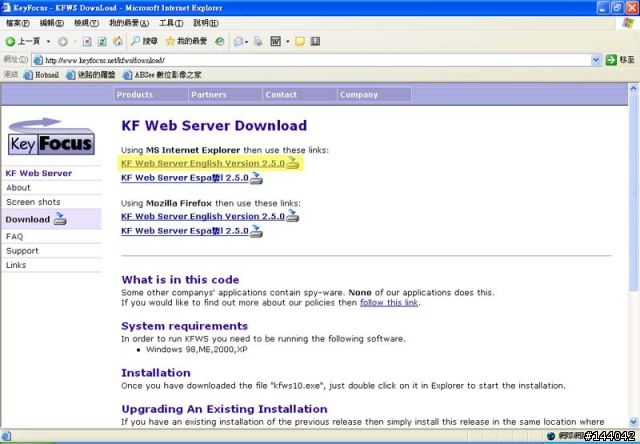This screenshot has width=640, height=444.
Task: Open the Tools (工具) menu
Action: (171, 23)
